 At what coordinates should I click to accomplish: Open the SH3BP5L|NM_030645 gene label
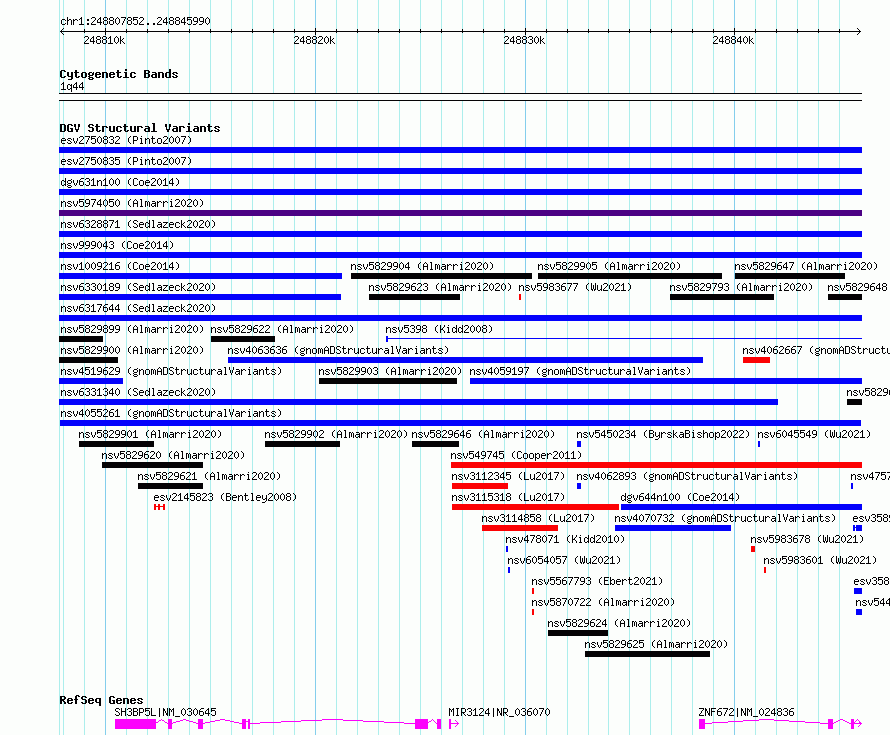pos(165,712)
